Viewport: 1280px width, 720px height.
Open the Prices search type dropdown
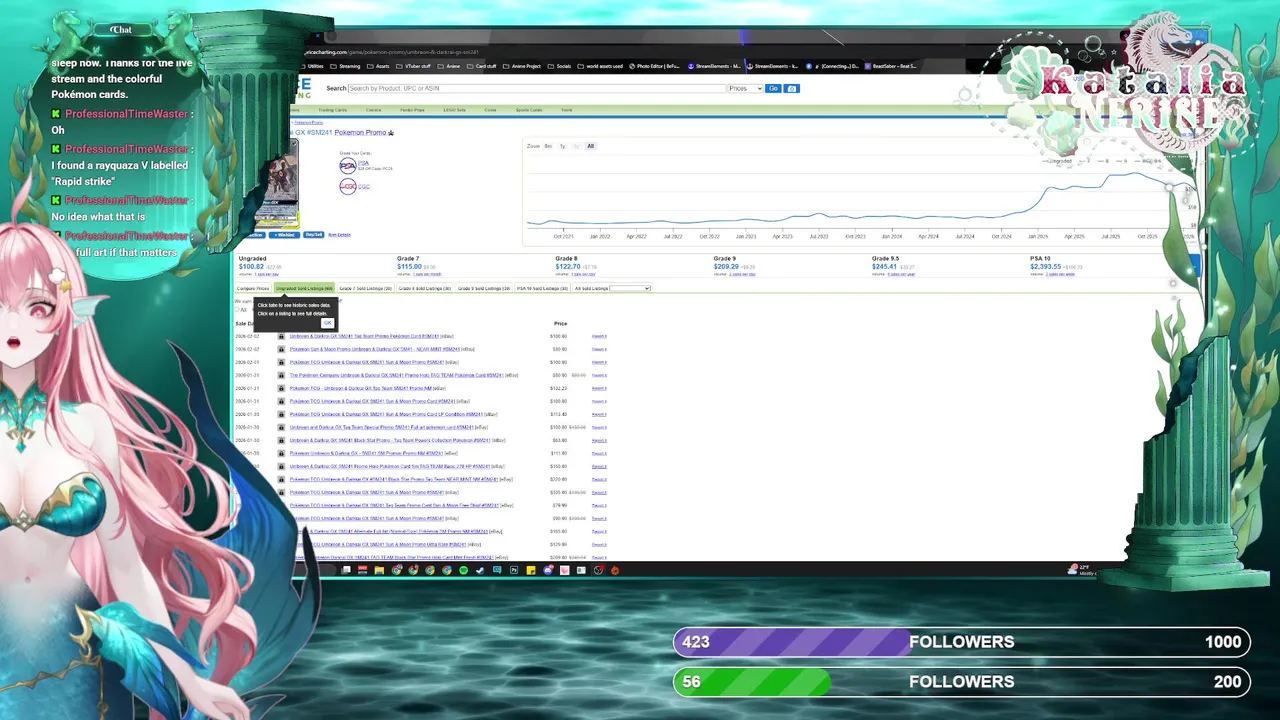point(745,88)
